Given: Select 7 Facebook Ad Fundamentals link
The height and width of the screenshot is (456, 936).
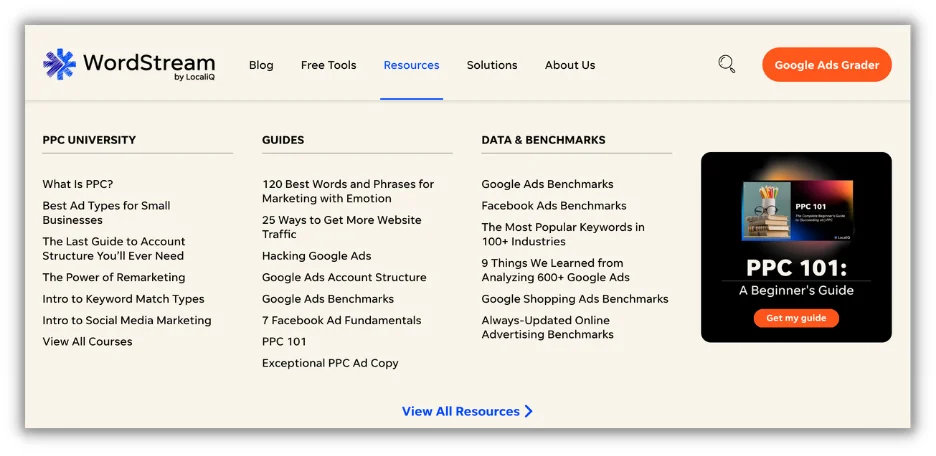Looking at the screenshot, I should click(341, 320).
